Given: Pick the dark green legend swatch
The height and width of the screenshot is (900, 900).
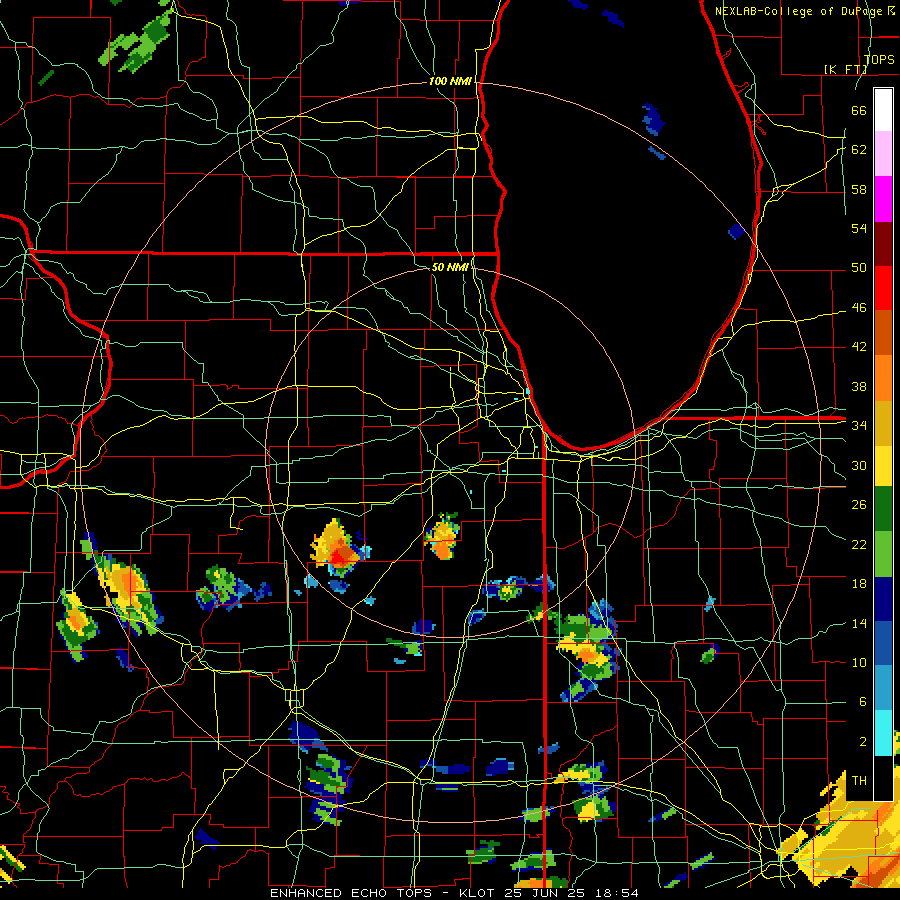Looking at the screenshot, I should click(x=883, y=509).
